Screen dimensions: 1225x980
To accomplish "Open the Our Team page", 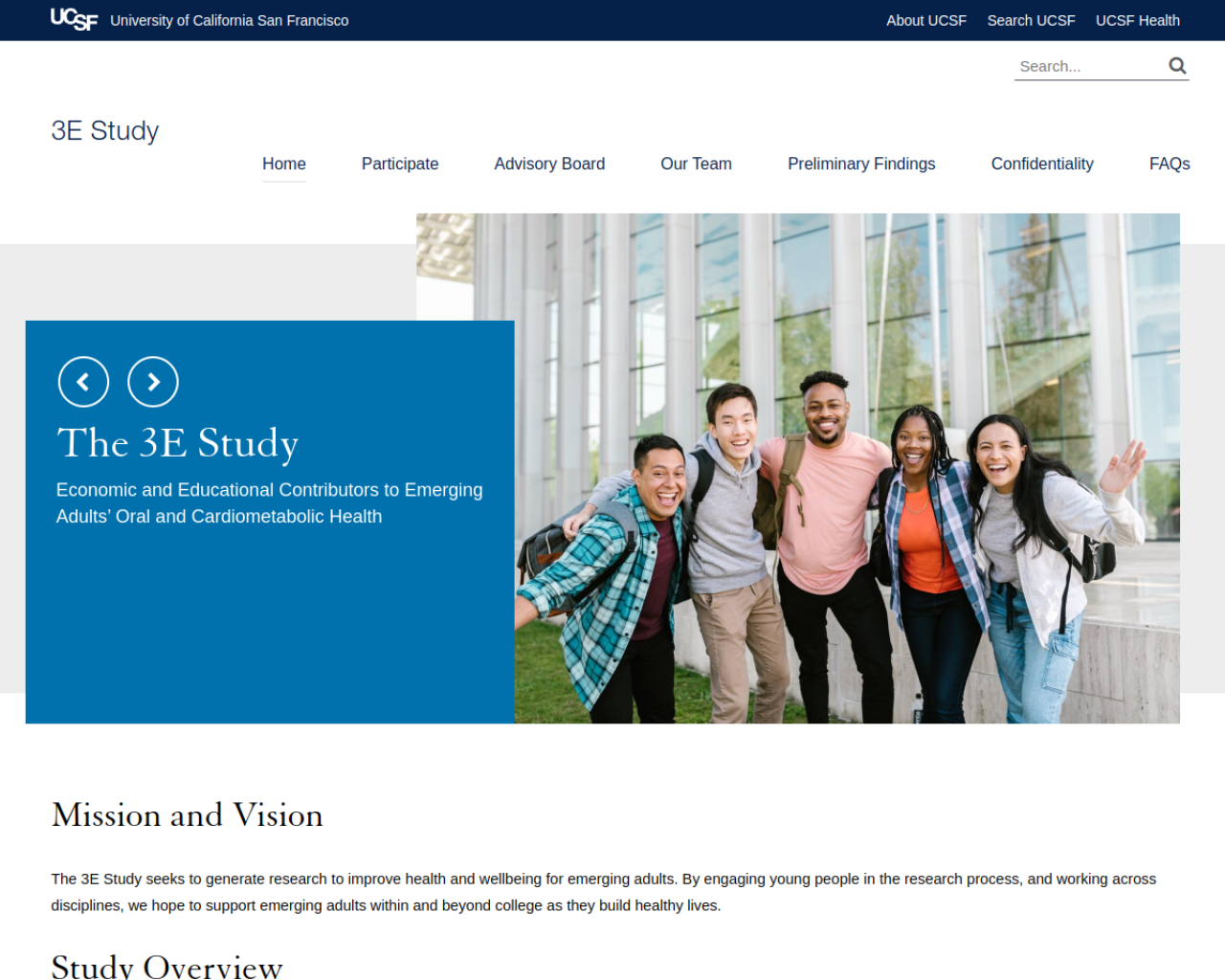I will (696, 164).
